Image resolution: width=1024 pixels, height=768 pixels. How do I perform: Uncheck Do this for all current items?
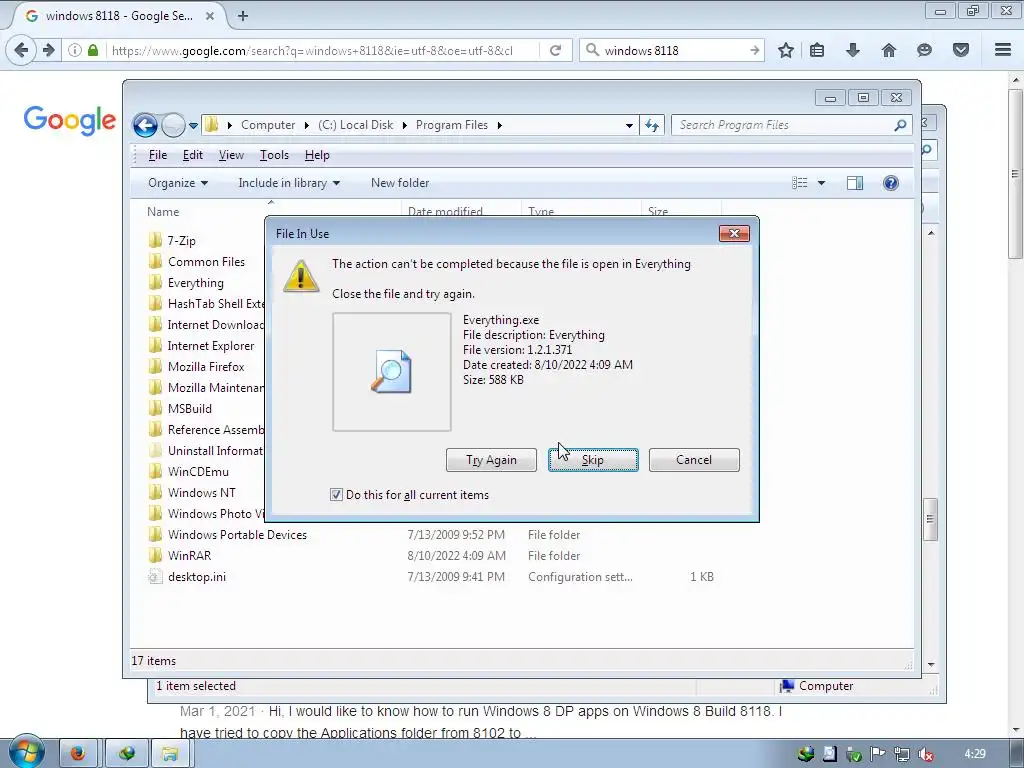[x=336, y=495]
